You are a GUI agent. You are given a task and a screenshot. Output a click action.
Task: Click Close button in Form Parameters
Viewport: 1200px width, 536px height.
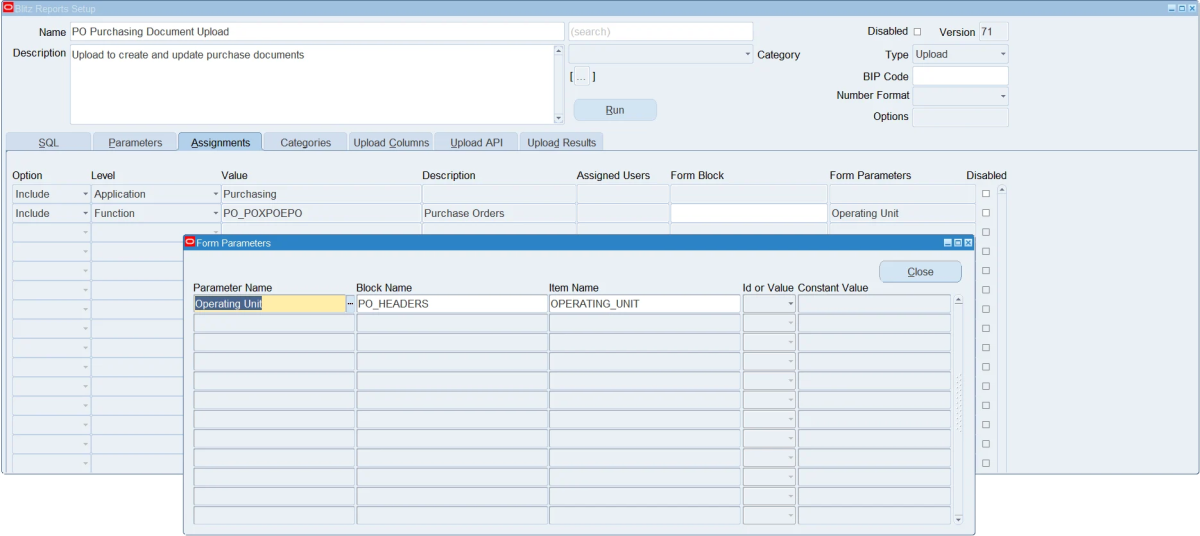pos(920,272)
